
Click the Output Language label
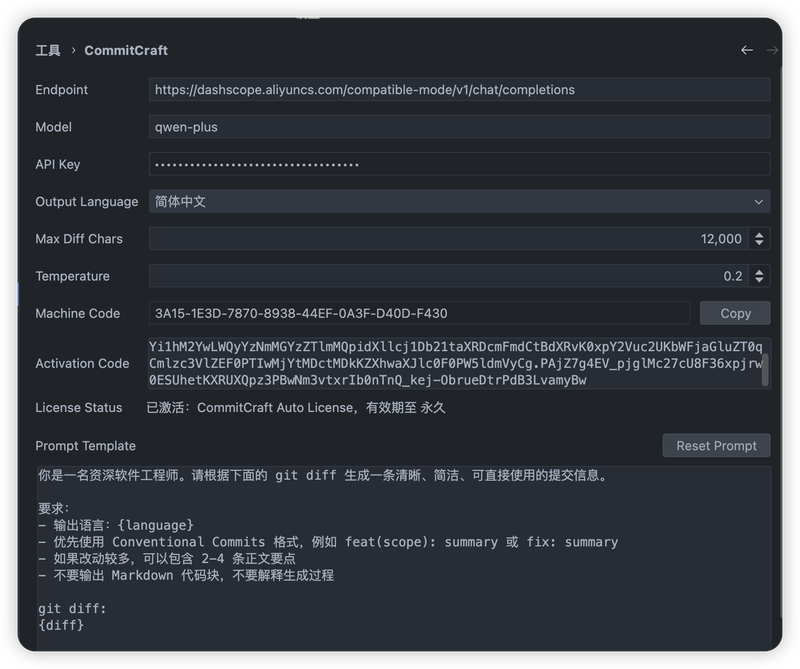(87, 202)
